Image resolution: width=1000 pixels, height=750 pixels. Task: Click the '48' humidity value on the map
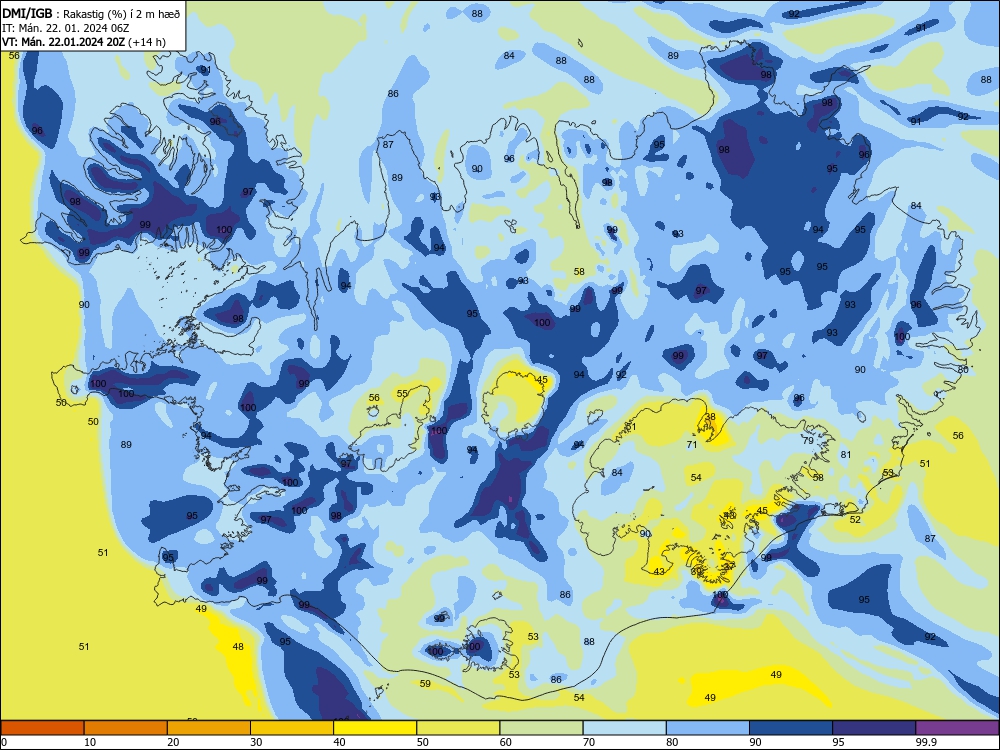click(x=238, y=647)
